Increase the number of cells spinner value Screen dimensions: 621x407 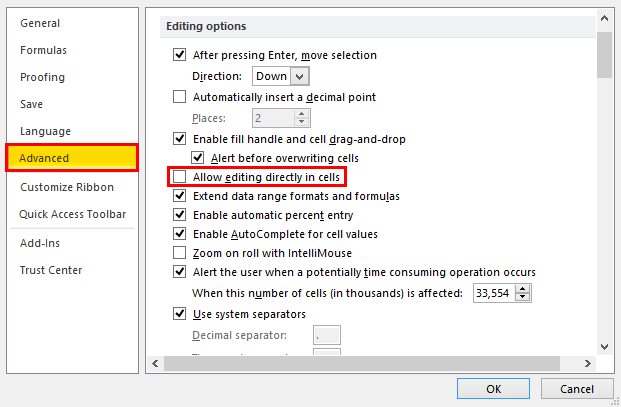(523, 288)
